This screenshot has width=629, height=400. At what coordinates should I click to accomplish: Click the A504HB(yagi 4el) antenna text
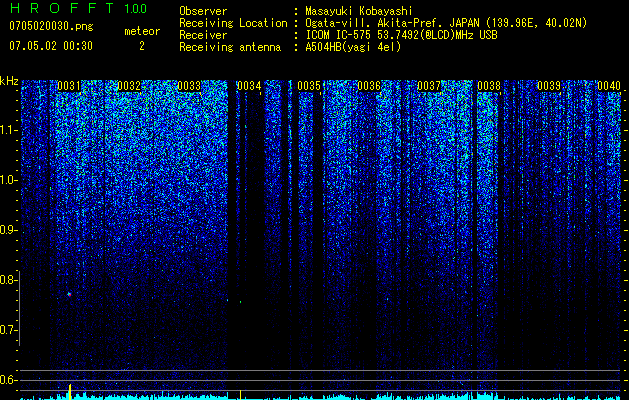(x=353, y=47)
